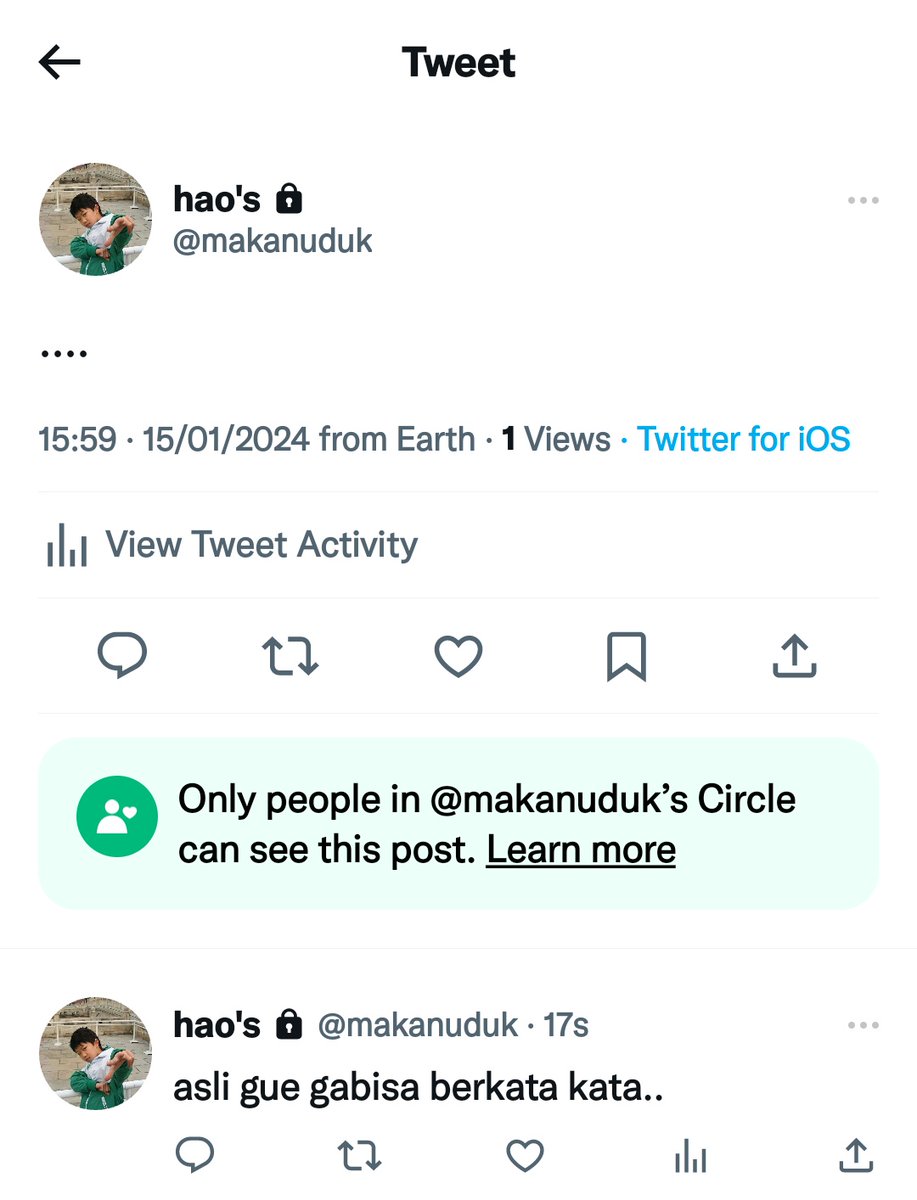917x1200 pixels.
Task: Go back using the arrow icon
Action: (59, 62)
